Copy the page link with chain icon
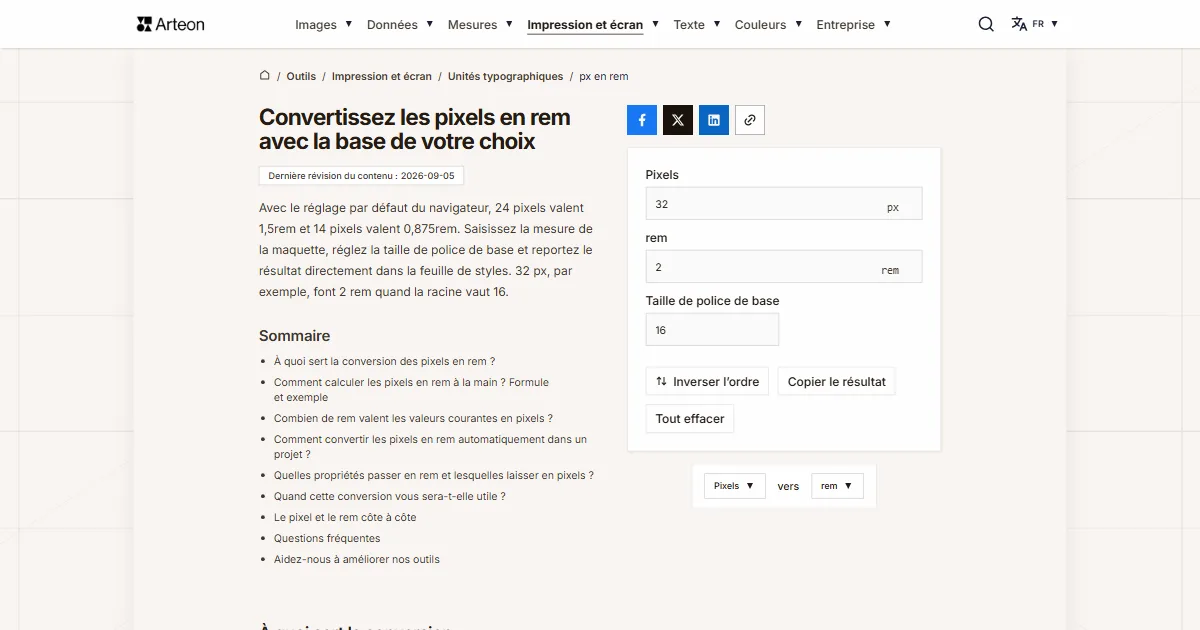This screenshot has height=630, width=1200. [x=750, y=120]
